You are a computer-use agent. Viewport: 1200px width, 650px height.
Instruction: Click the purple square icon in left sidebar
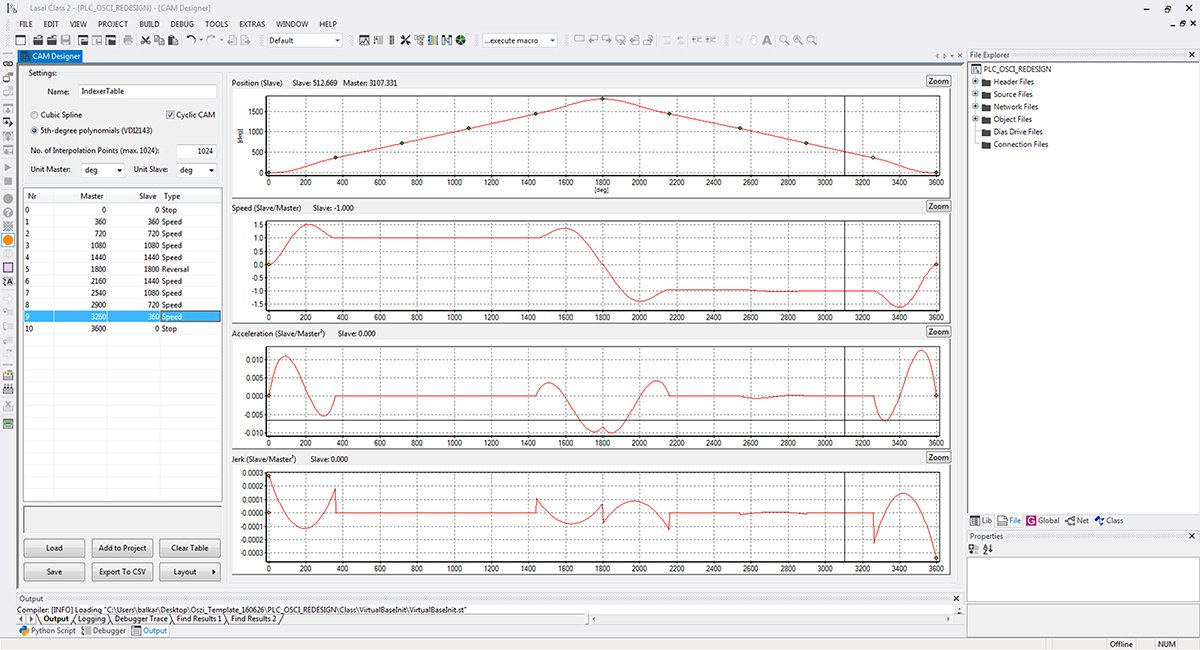[x=8, y=268]
